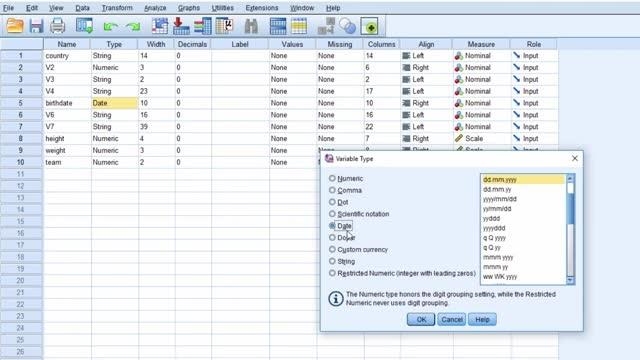Select row header number 5
The height and width of the screenshot is (360, 640).
pos(21,103)
